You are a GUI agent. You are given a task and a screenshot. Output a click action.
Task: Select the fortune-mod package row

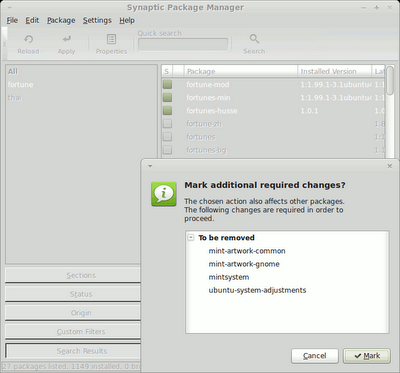[273, 84]
